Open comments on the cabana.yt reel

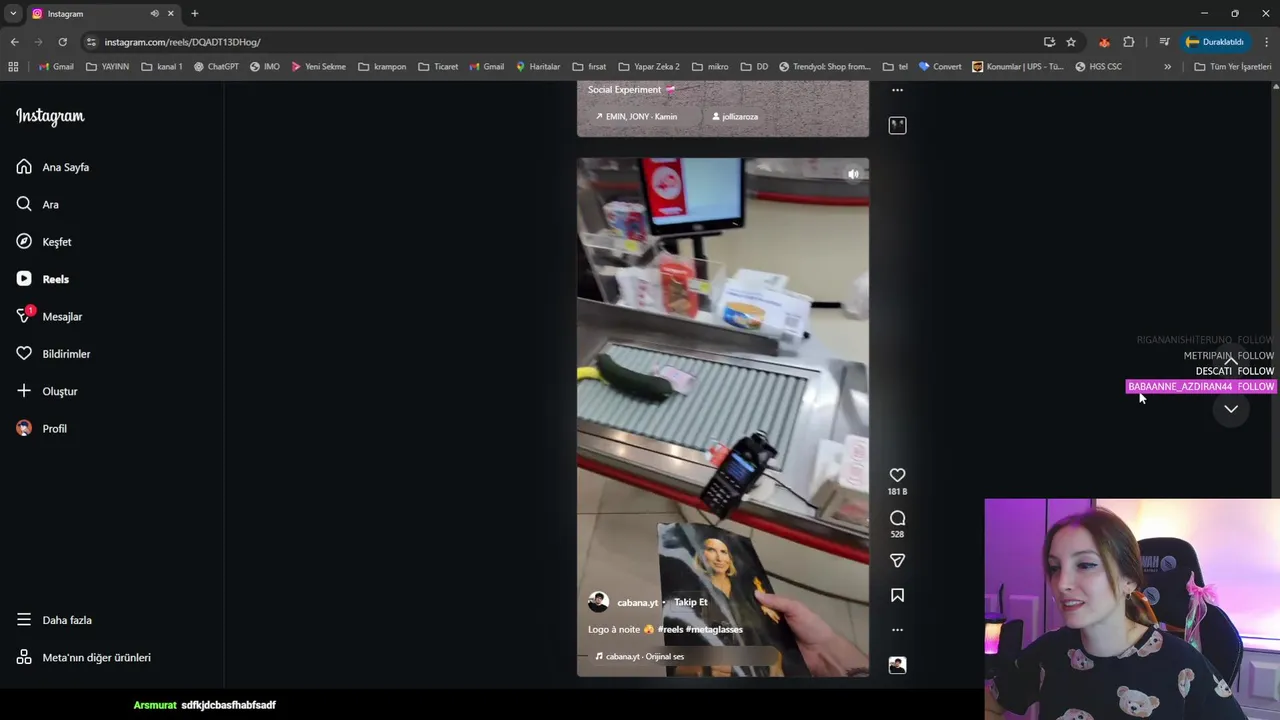click(897, 518)
